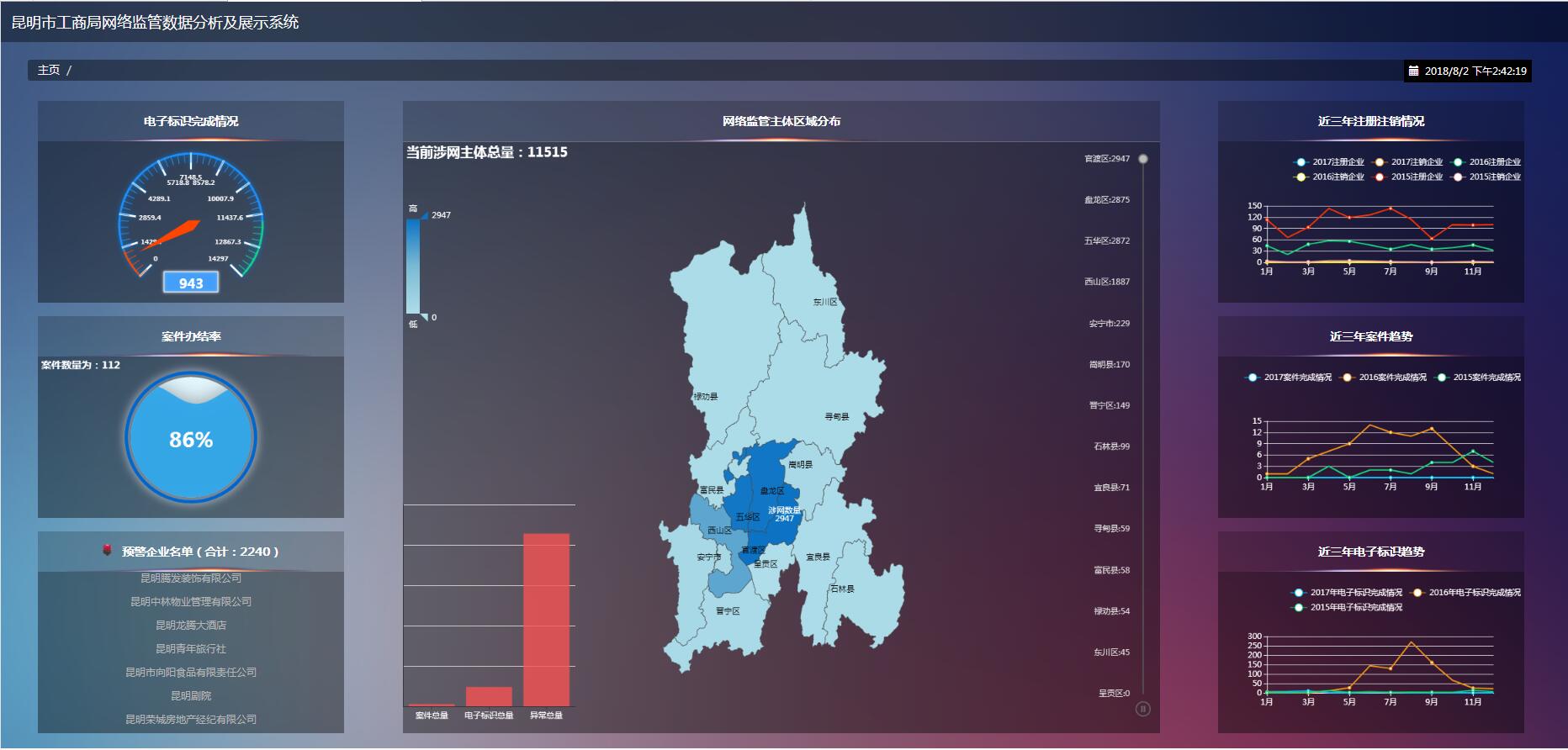Viewport: 1568px width, 750px height.
Task: Jump timeline to 石林县:99
Action: pyautogui.click(x=1112, y=447)
